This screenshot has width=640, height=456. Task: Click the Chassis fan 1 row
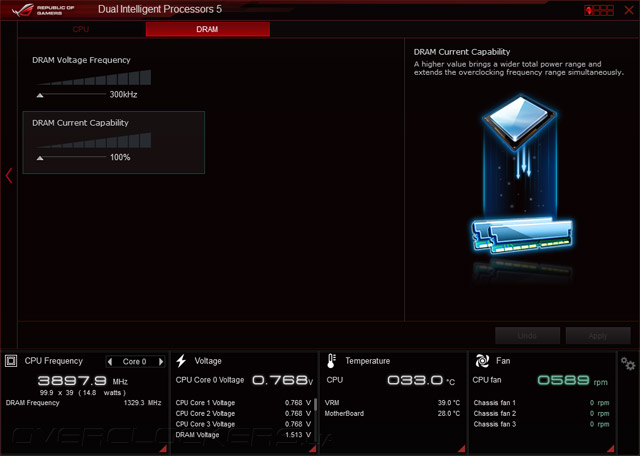[x=541, y=403]
